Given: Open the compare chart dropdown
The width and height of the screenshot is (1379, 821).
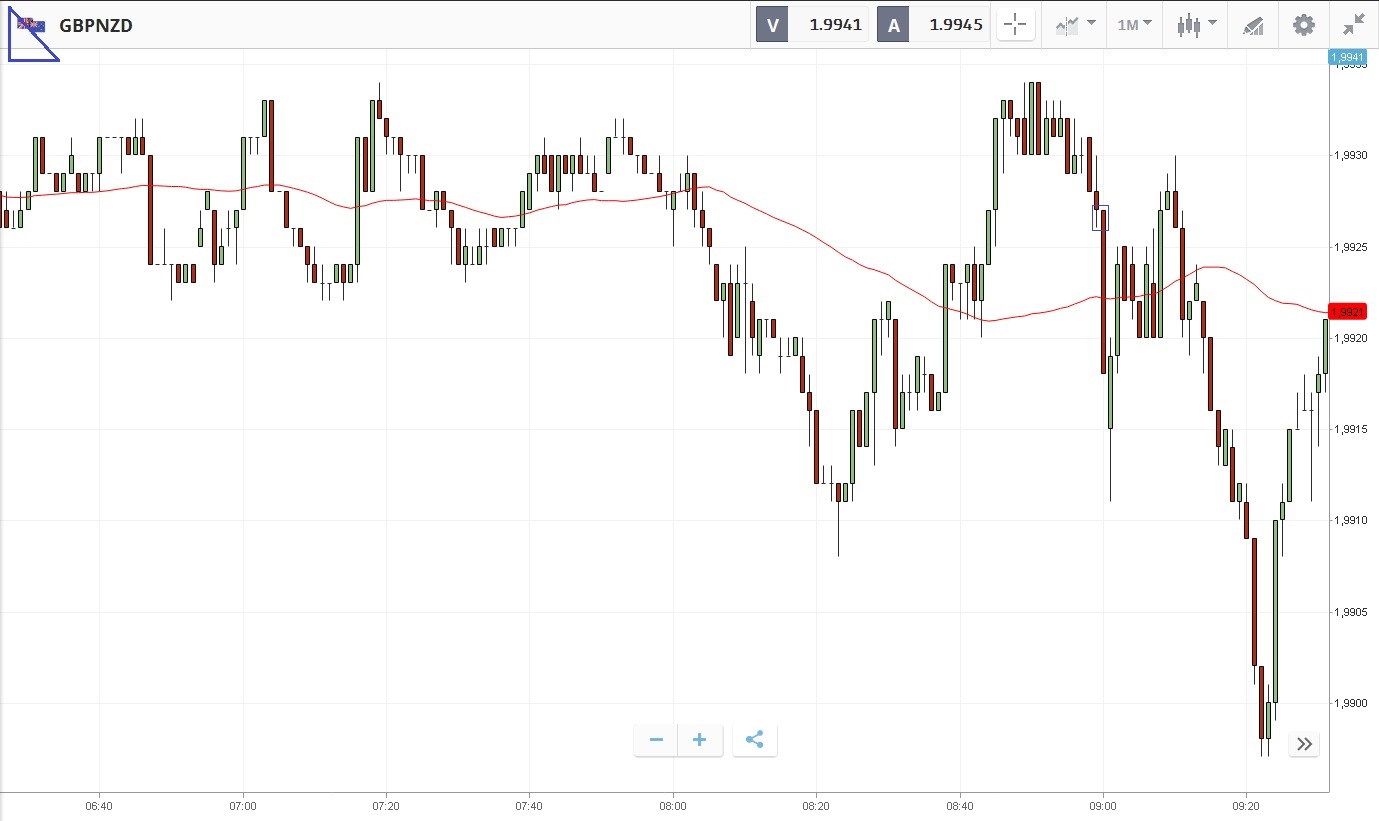Looking at the screenshot, I should [x=1075, y=25].
